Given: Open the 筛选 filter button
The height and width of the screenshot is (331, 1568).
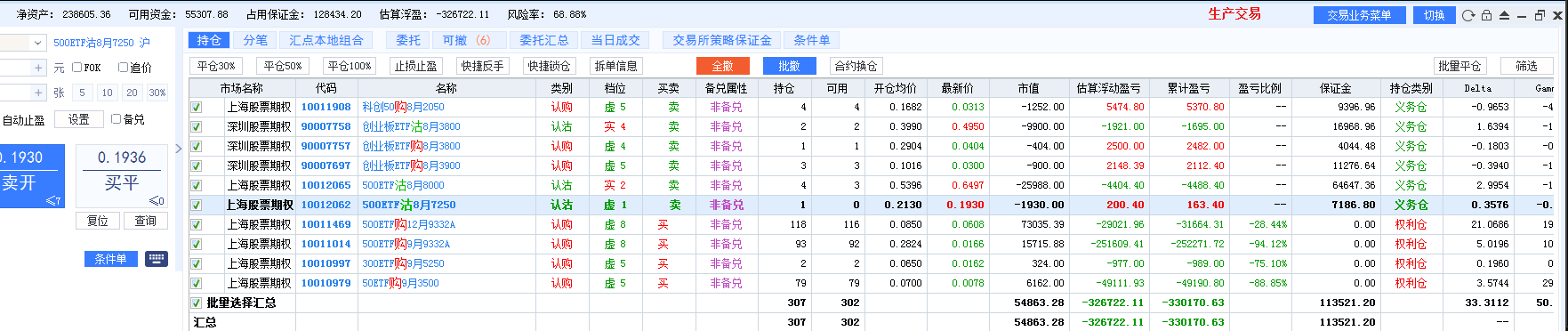Looking at the screenshot, I should [1527, 66].
